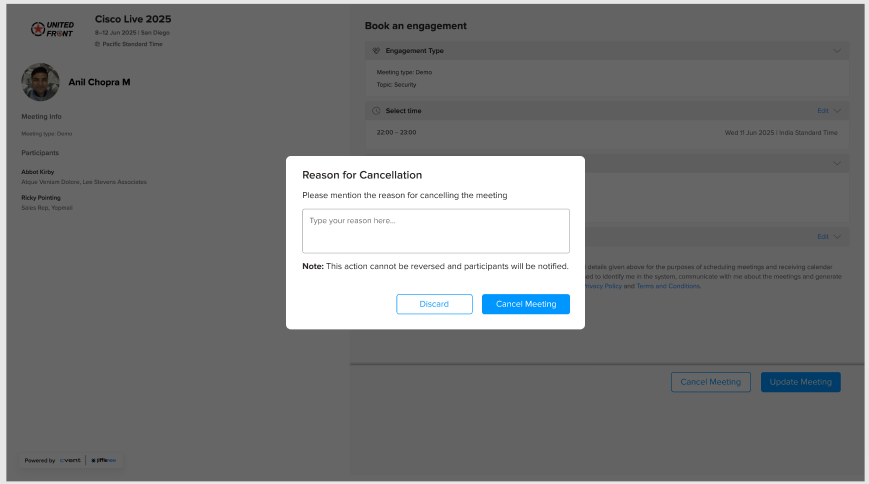869x484 pixels.
Task: Expand the chevron beside the lower Edit link
Action: pyautogui.click(x=837, y=237)
